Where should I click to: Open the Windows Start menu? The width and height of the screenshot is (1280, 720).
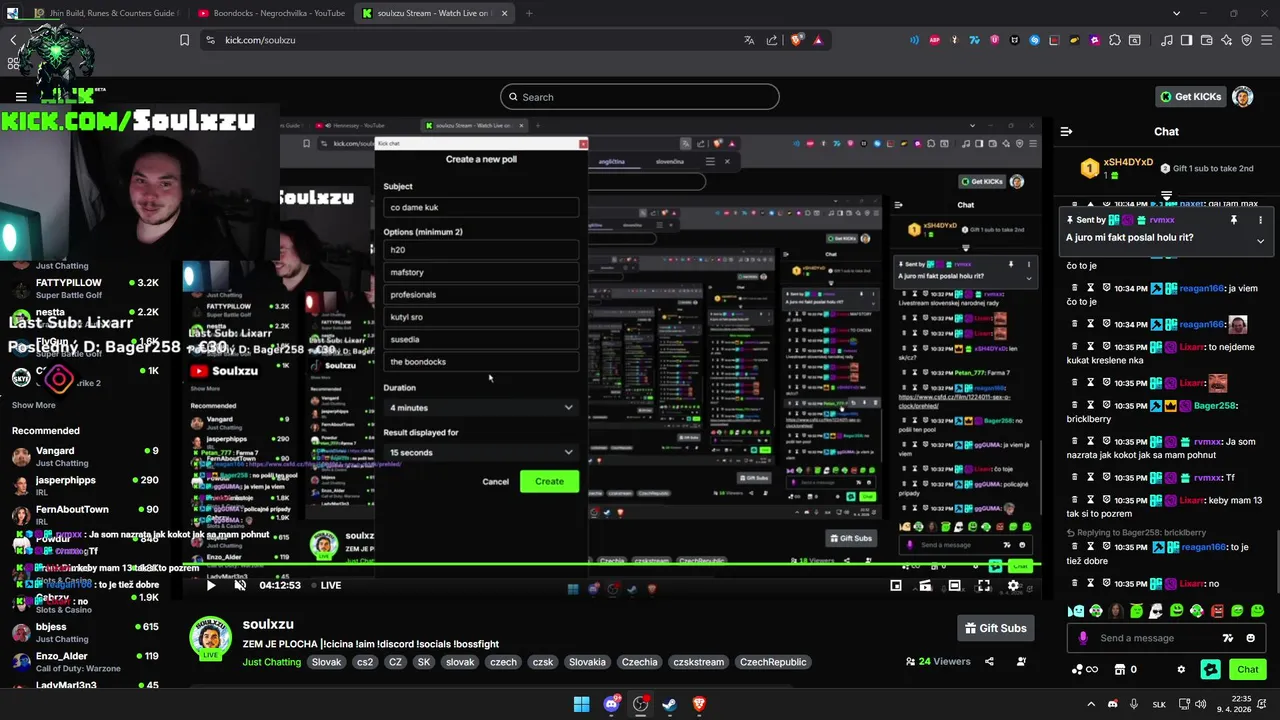tap(581, 704)
